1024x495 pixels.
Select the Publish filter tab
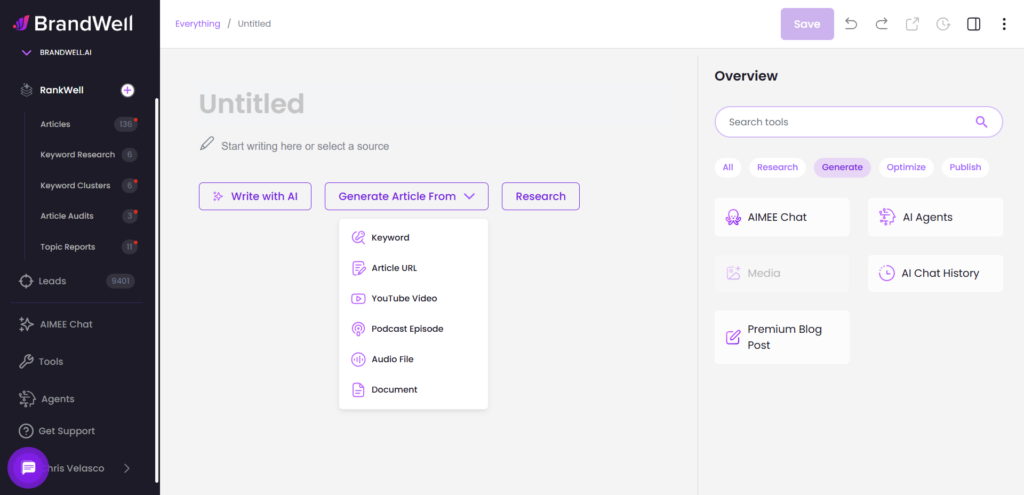coord(965,167)
